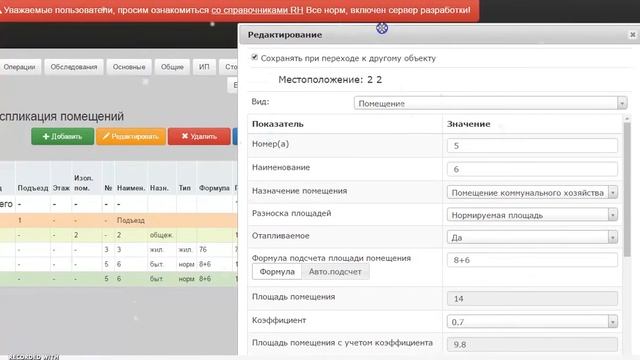The height and width of the screenshot is (360, 640).
Task: Open Отапливаемое dropdown showing Да
Action: coord(532,237)
